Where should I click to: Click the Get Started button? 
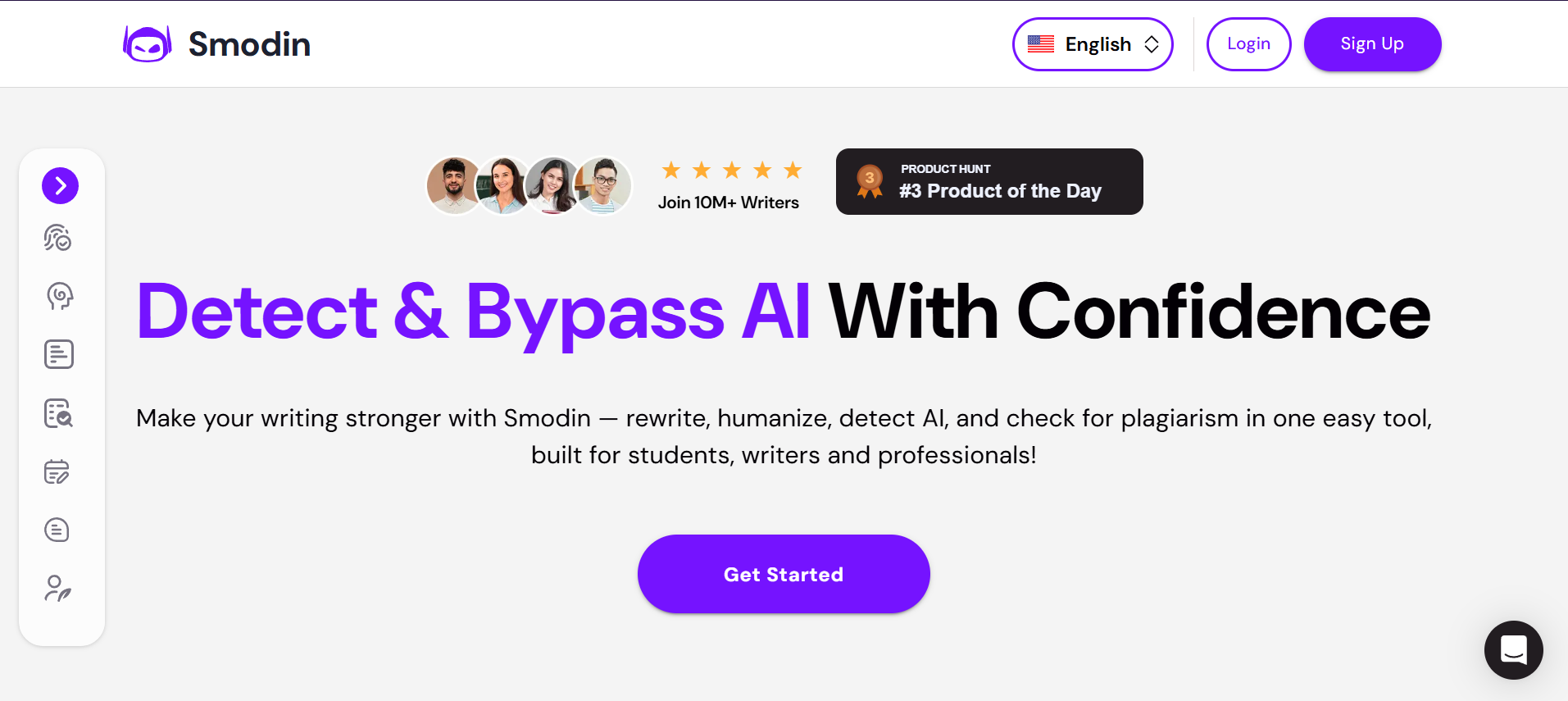[784, 574]
